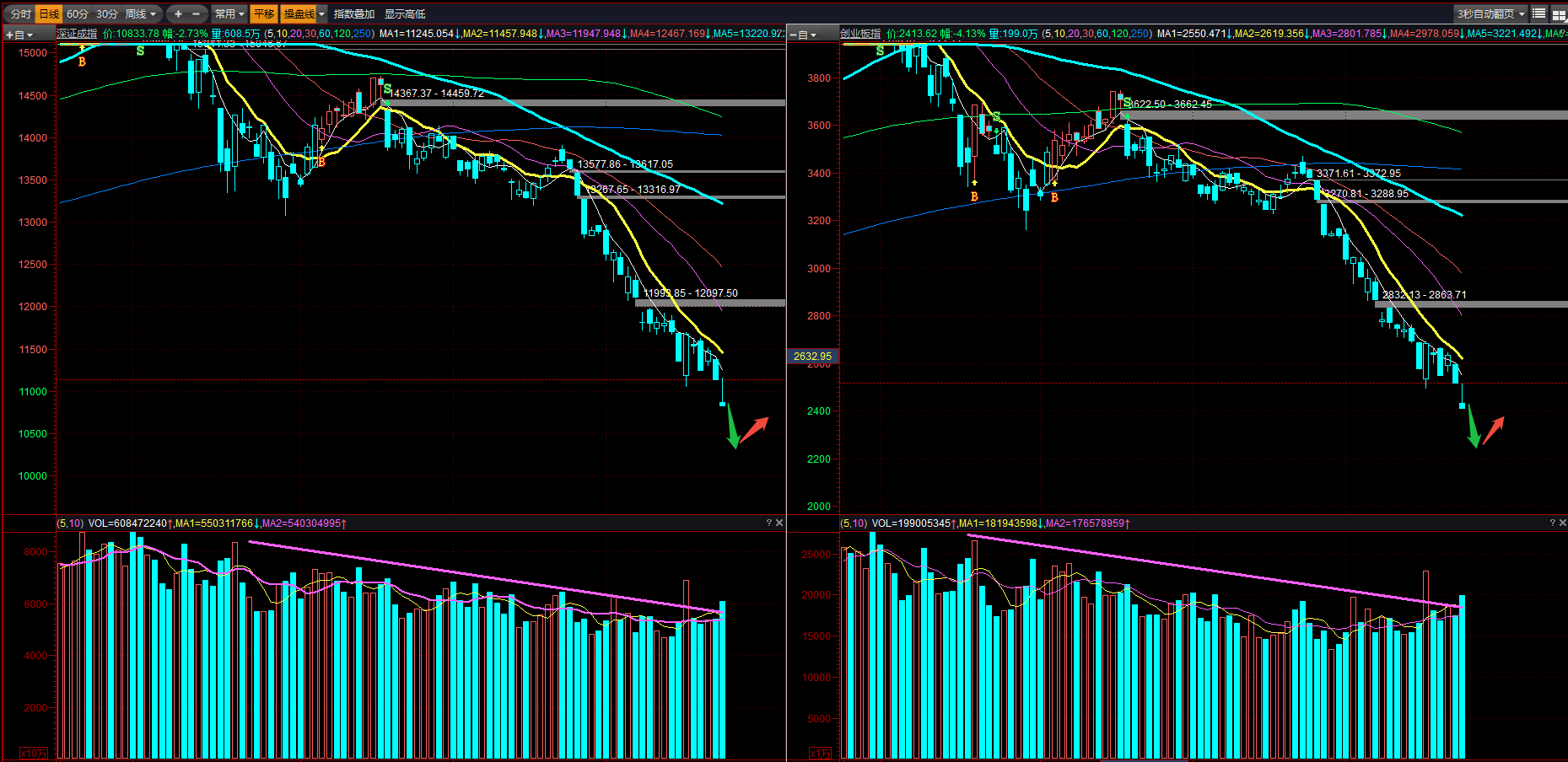1568x762 pixels.
Task: Close the left volume indicator panel
Action: pos(779,523)
